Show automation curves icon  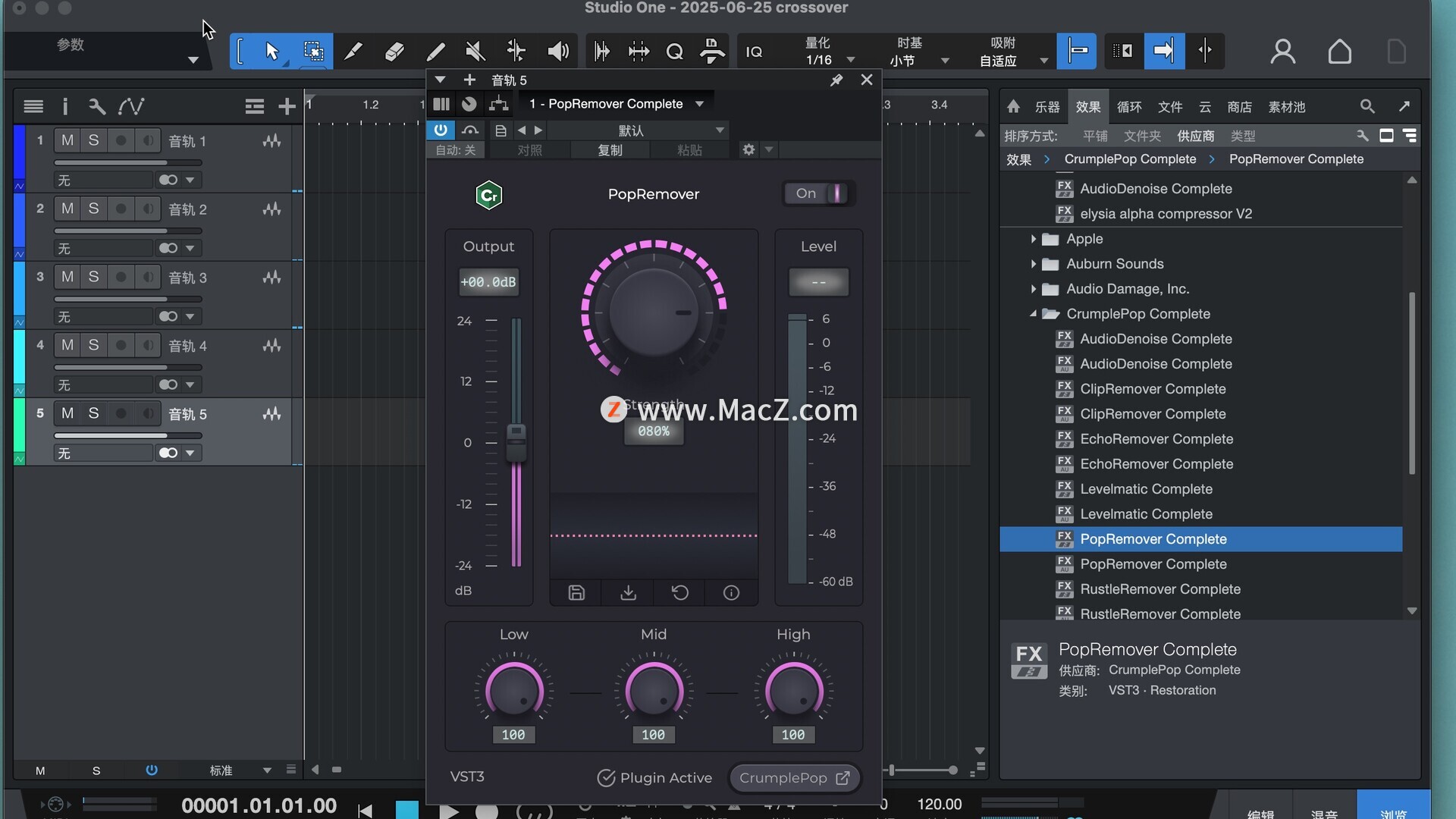tap(130, 107)
